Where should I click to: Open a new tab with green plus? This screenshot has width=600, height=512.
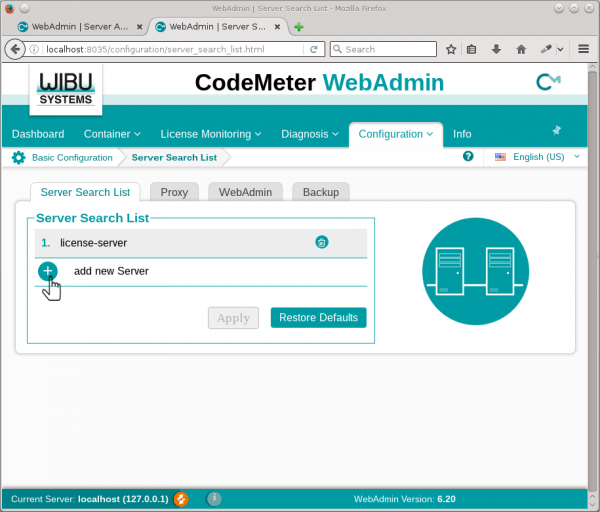point(299,27)
